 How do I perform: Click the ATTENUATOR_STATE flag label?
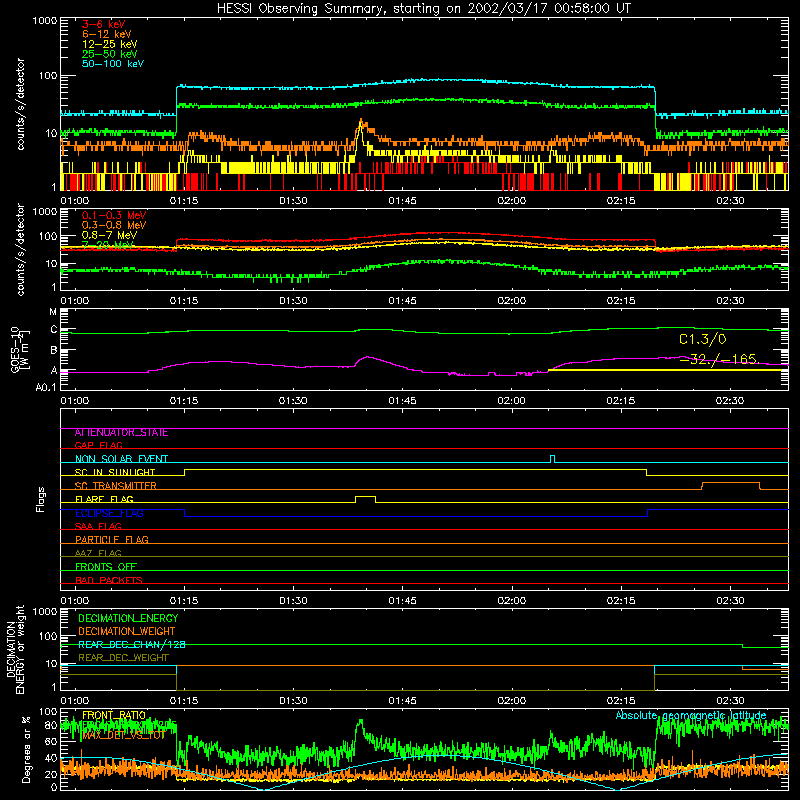pyautogui.click(x=121, y=433)
